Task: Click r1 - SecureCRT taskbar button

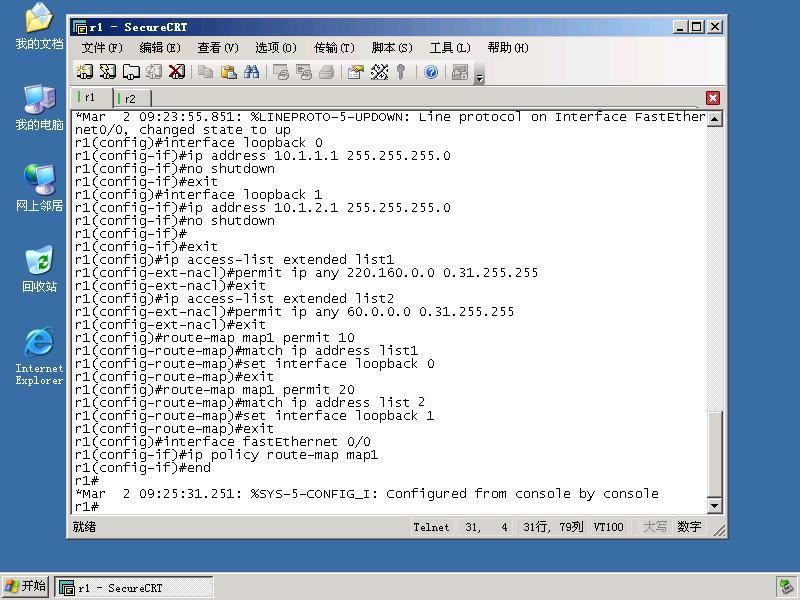Action: point(134,587)
